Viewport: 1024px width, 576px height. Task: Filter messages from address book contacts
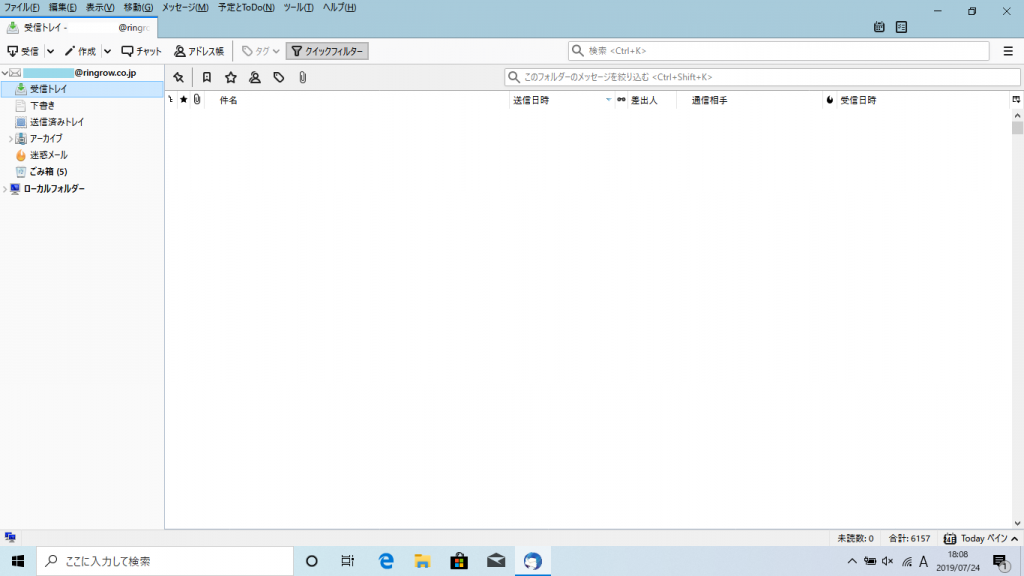point(256,76)
